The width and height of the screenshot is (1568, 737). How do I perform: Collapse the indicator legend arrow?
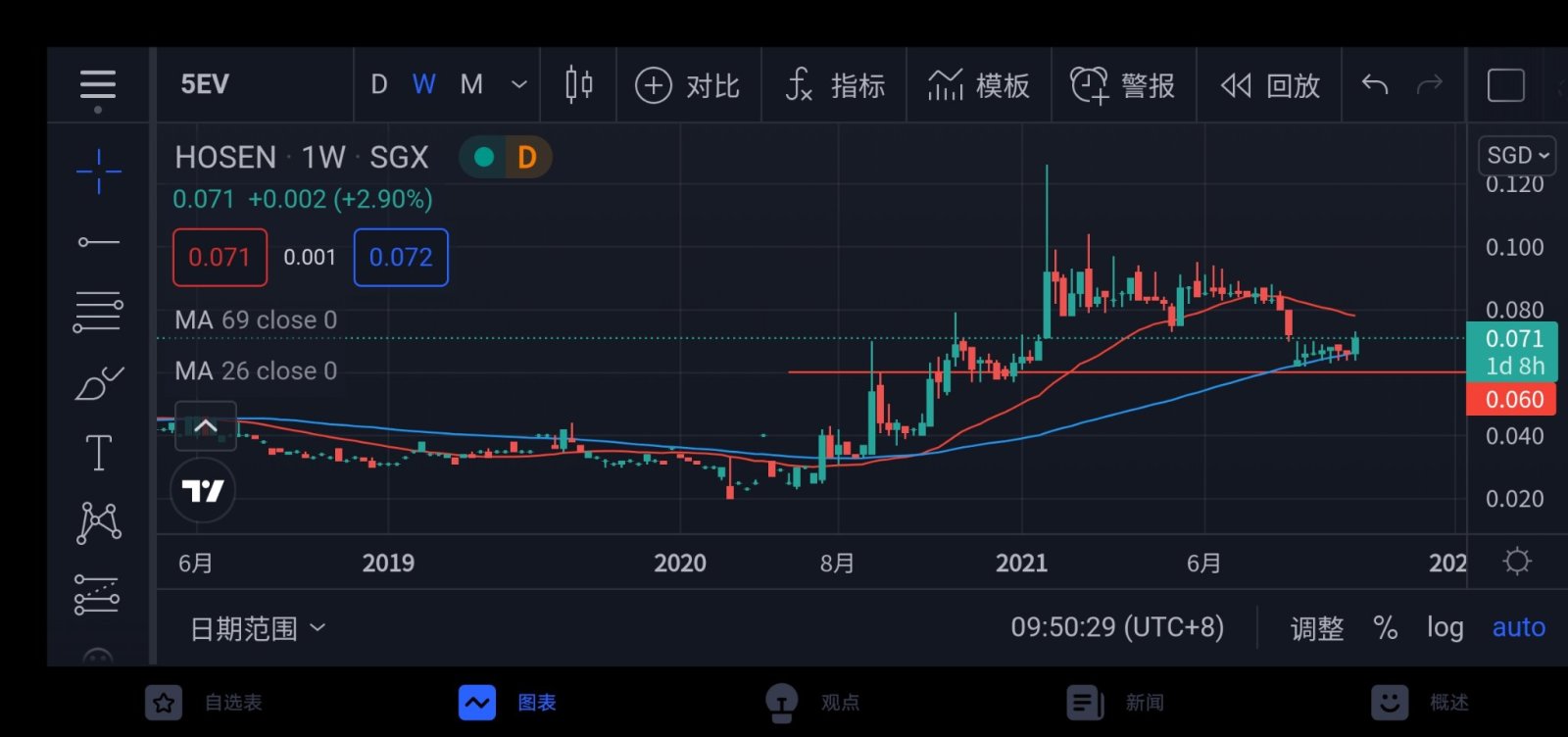[206, 426]
